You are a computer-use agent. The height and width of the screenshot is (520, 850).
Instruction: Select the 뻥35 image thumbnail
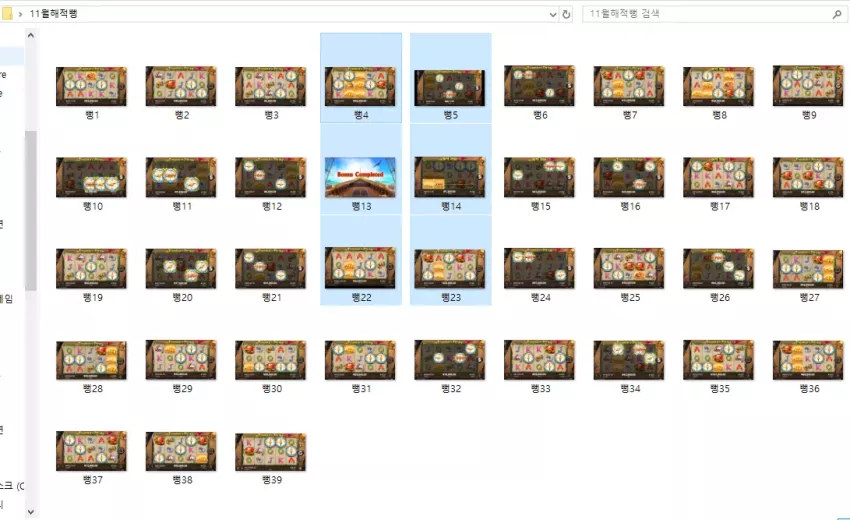[718, 359]
